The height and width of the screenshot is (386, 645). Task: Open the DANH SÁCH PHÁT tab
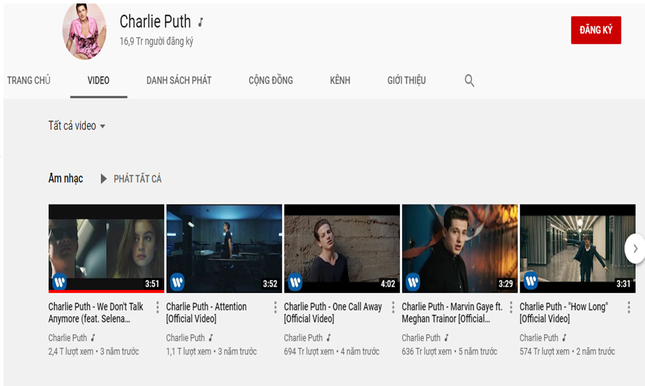[179, 80]
